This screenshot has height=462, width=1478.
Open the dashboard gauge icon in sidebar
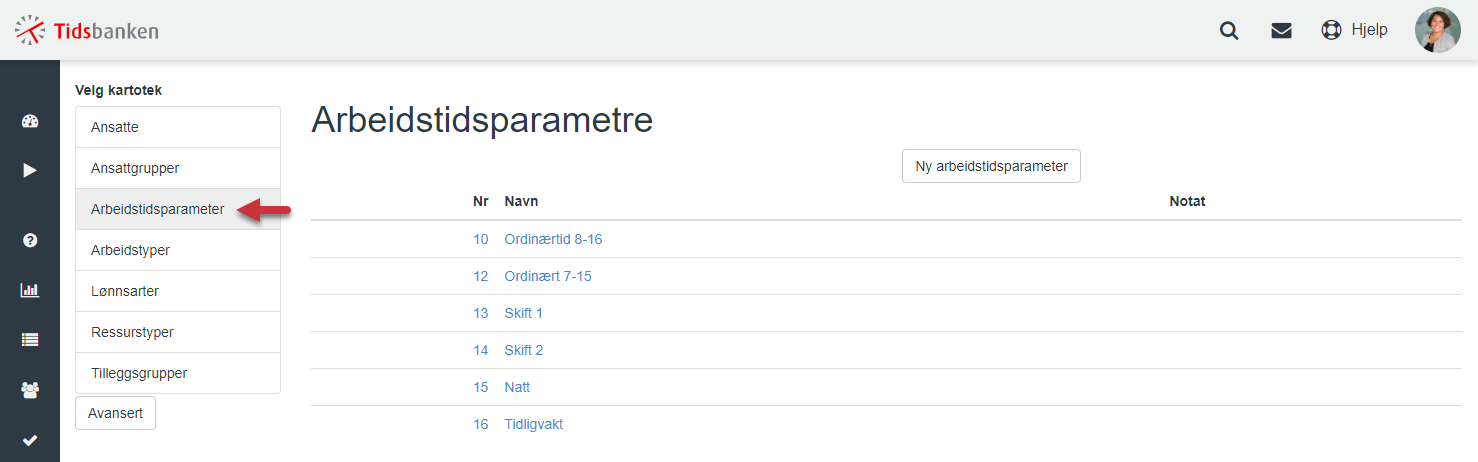point(30,122)
